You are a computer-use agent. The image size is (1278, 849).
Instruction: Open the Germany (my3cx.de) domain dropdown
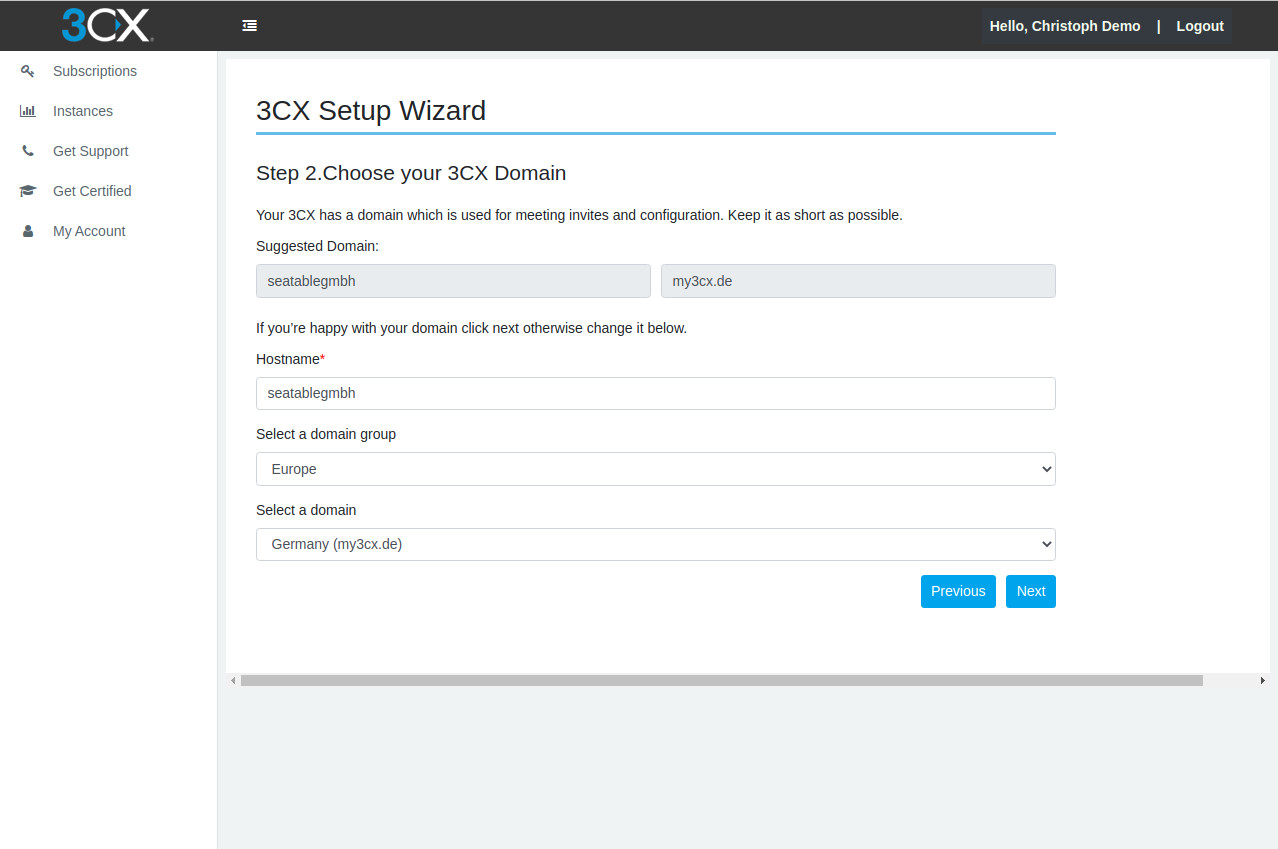pyautogui.click(x=656, y=544)
